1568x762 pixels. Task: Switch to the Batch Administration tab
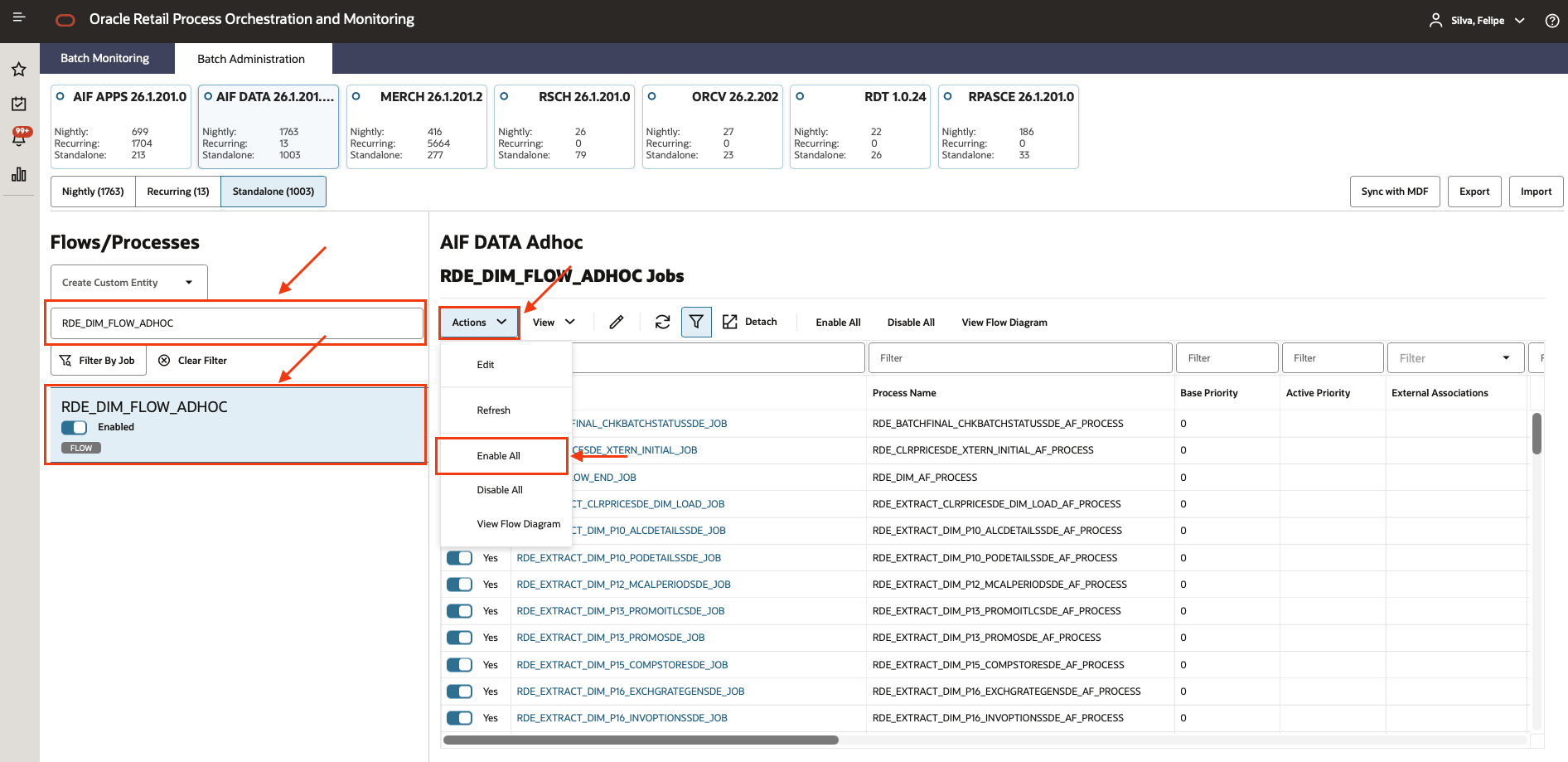pos(251,59)
